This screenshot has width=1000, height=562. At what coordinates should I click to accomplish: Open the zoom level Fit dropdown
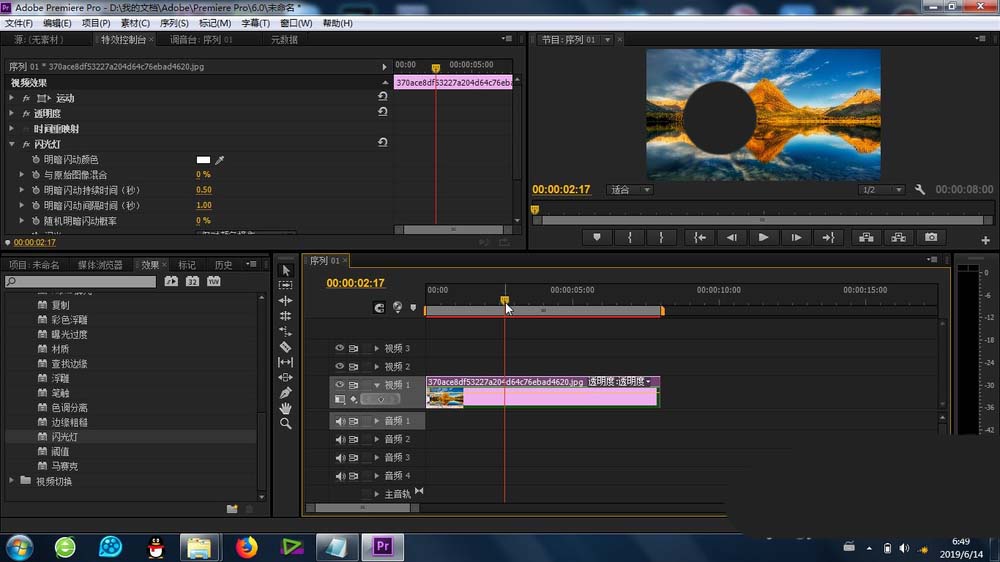[629, 189]
